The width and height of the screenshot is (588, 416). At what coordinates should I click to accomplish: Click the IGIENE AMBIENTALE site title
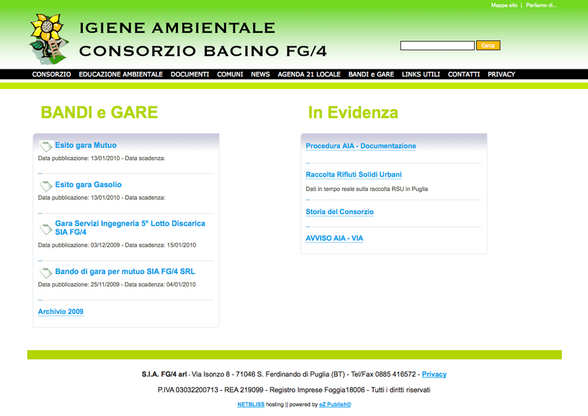[177, 28]
